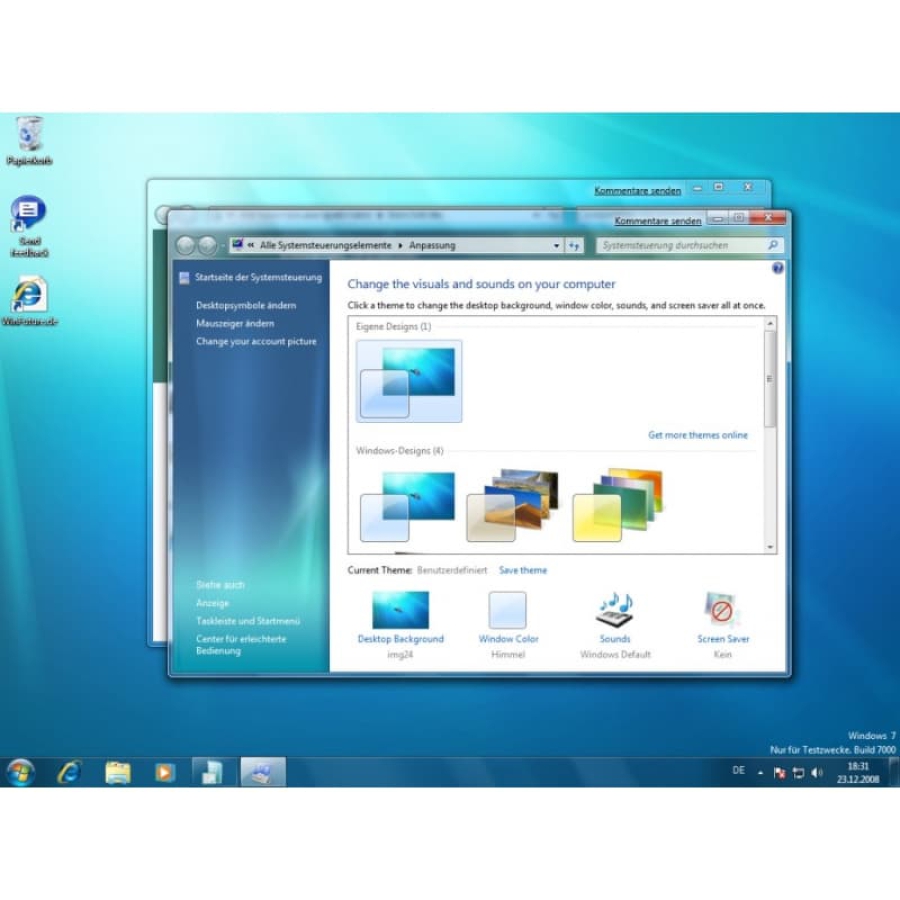The height and width of the screenshot is (900, 900).
Task: Click Kommentare senden in the back window
Action: point(638,191)
